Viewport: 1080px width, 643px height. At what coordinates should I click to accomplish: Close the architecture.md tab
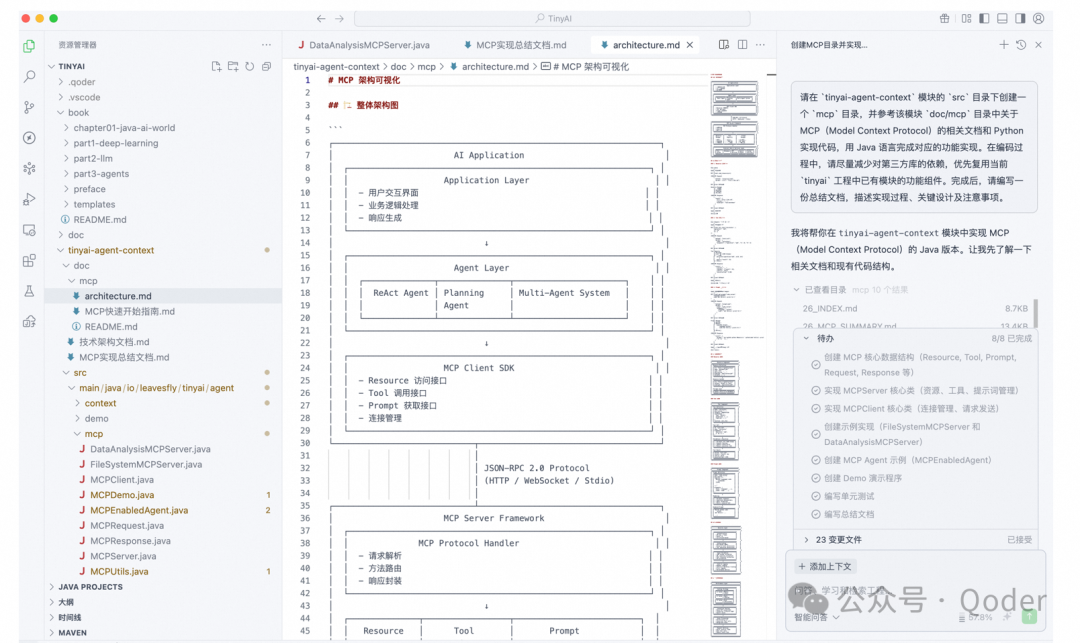pyautogui.click(x=689, y=45)
